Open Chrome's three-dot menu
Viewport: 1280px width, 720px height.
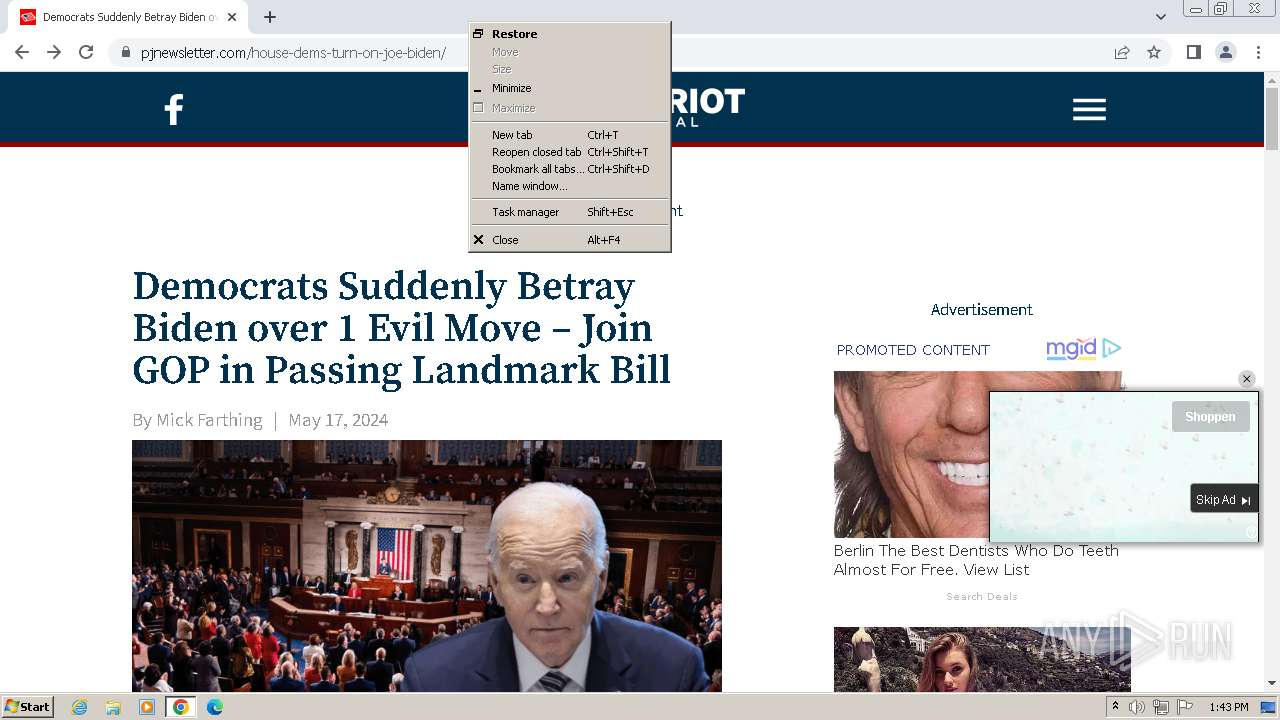[x=1259, y=52]
